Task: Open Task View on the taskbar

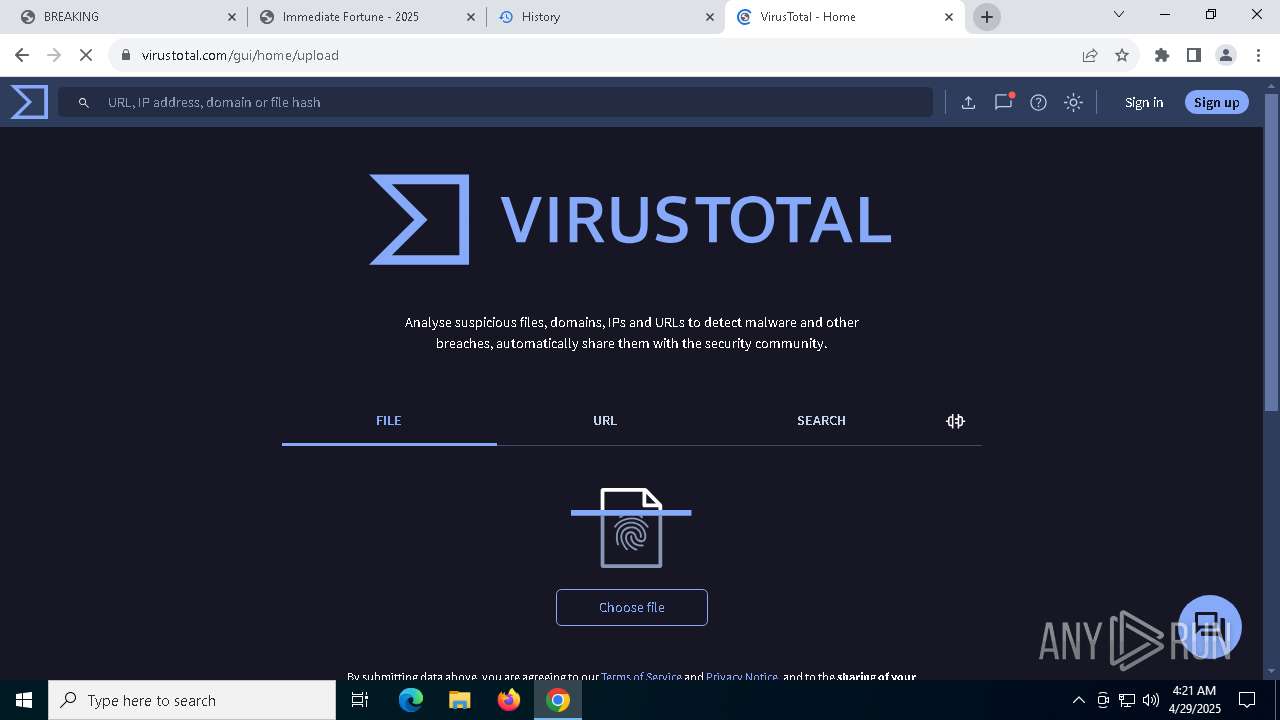Action: tap(361, 700)
